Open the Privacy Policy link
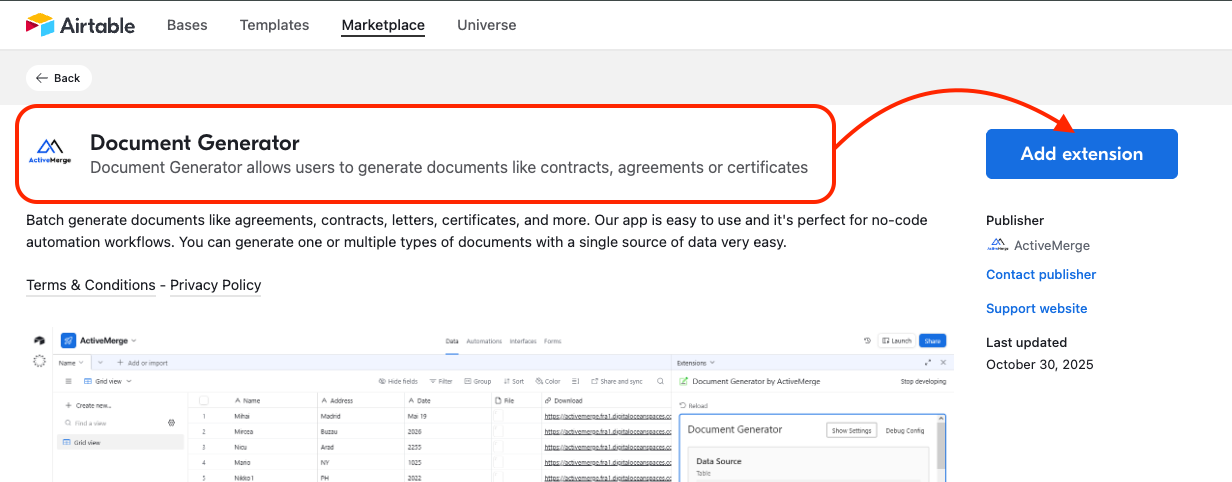 point(216,285)
